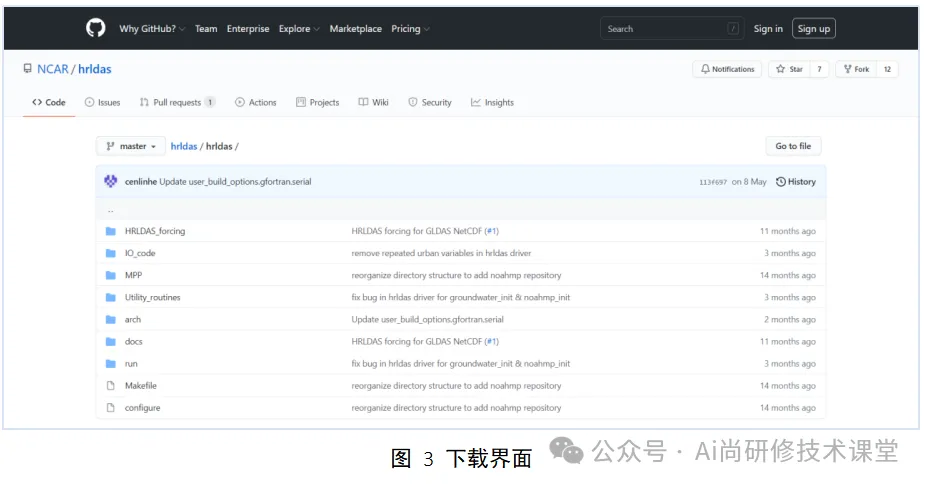Viewport: 928px width, 488px height.
Task: Fork the repository
Action: pyautogui.click(x=856, y=69)
